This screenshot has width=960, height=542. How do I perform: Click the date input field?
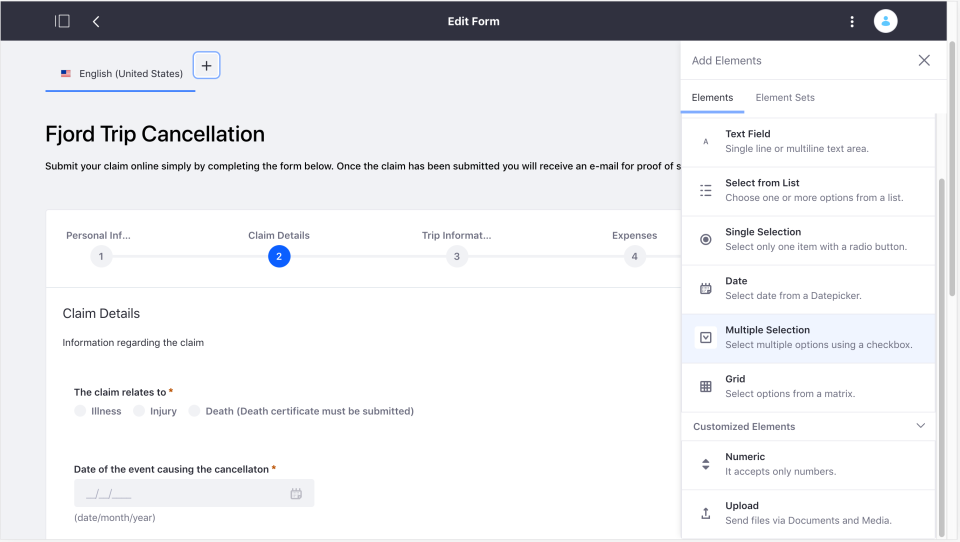pos(194,493)
